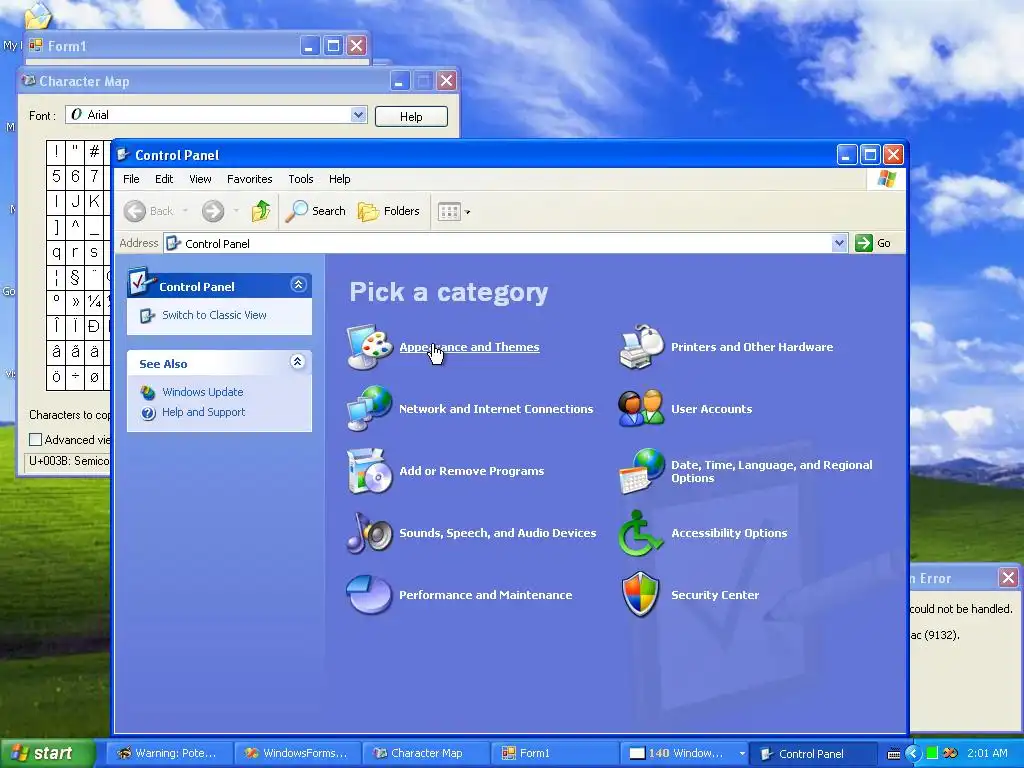Close the Error dialog window

tap(1008, 577)
